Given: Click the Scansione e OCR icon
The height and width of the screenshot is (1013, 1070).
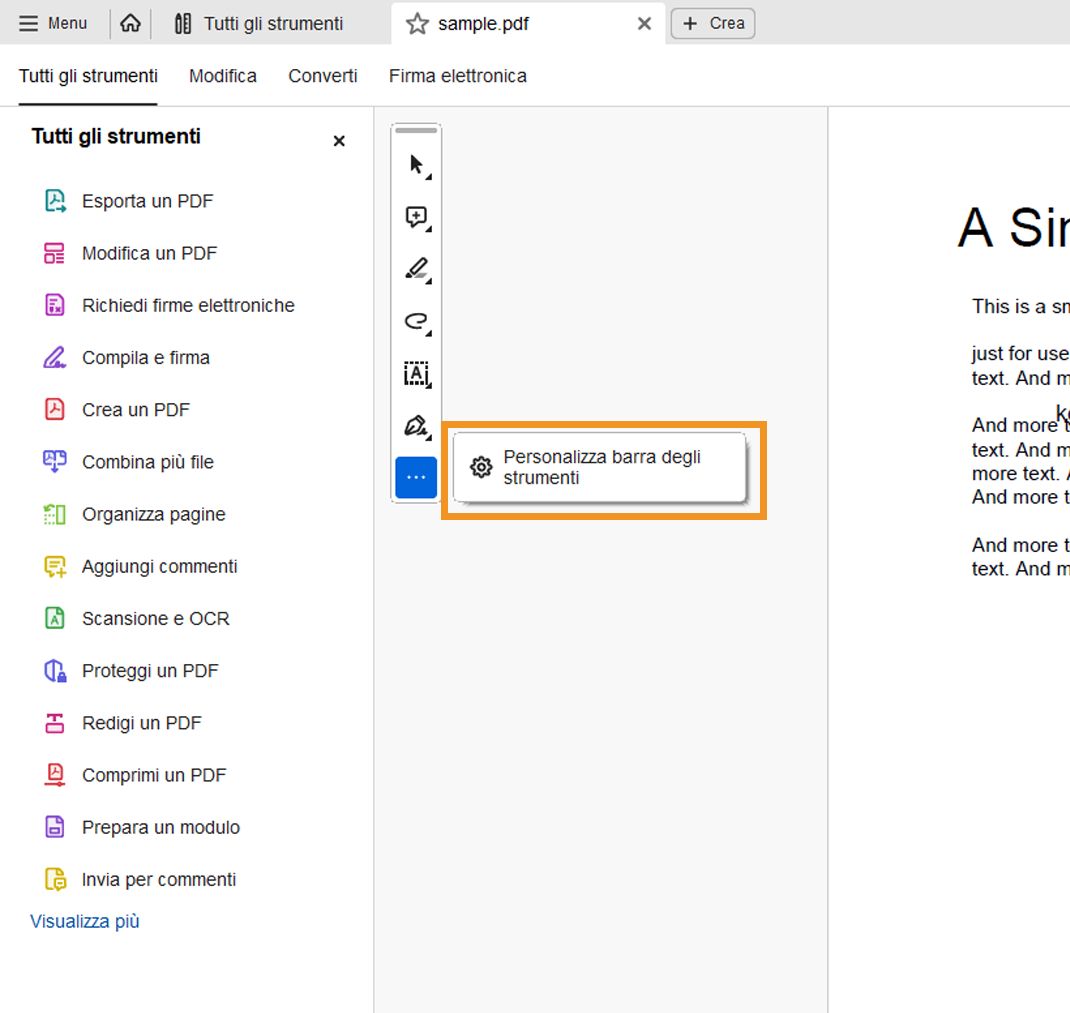Looking at the screenshot, I should pos(55,618).
